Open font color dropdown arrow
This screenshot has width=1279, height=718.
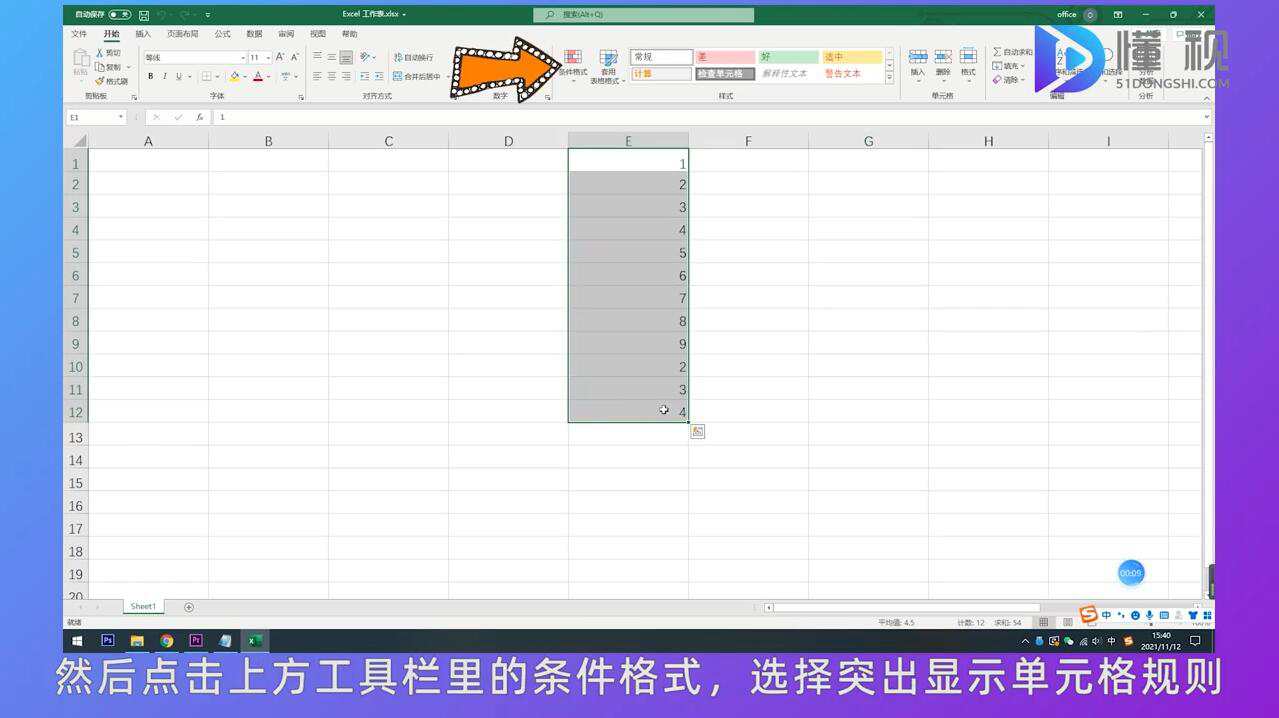pos(270,77)
